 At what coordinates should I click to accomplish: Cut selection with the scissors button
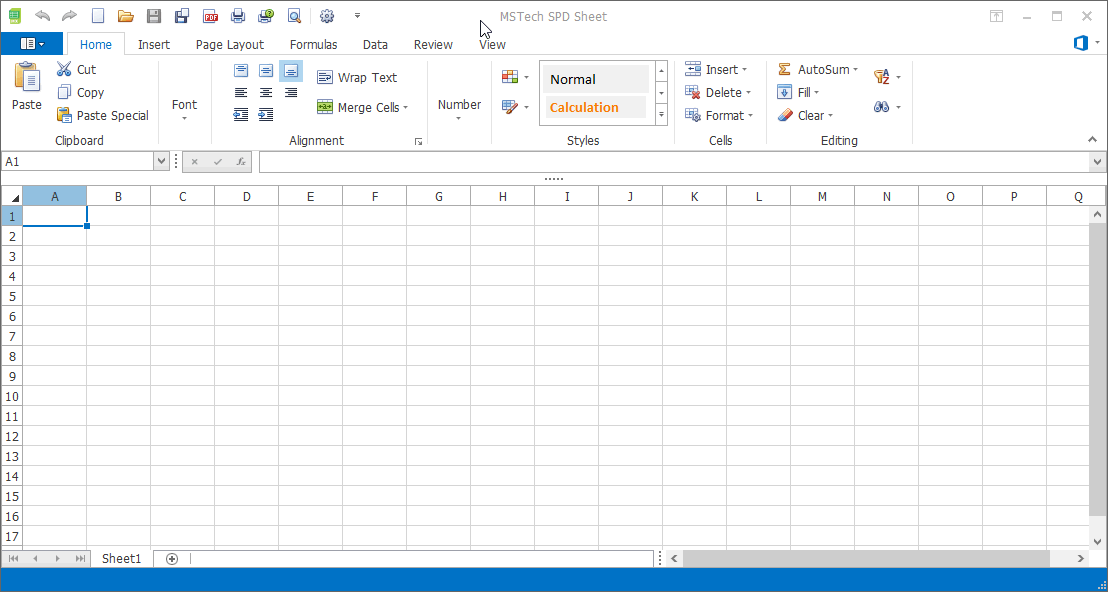76,69
